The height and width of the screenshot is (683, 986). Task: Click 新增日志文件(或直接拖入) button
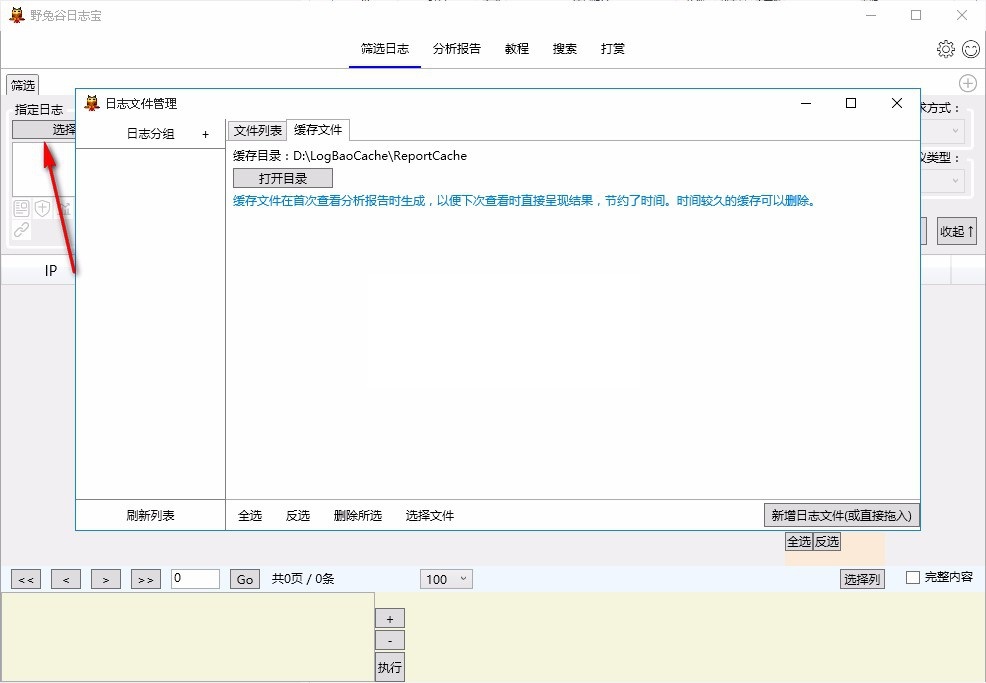841,515
